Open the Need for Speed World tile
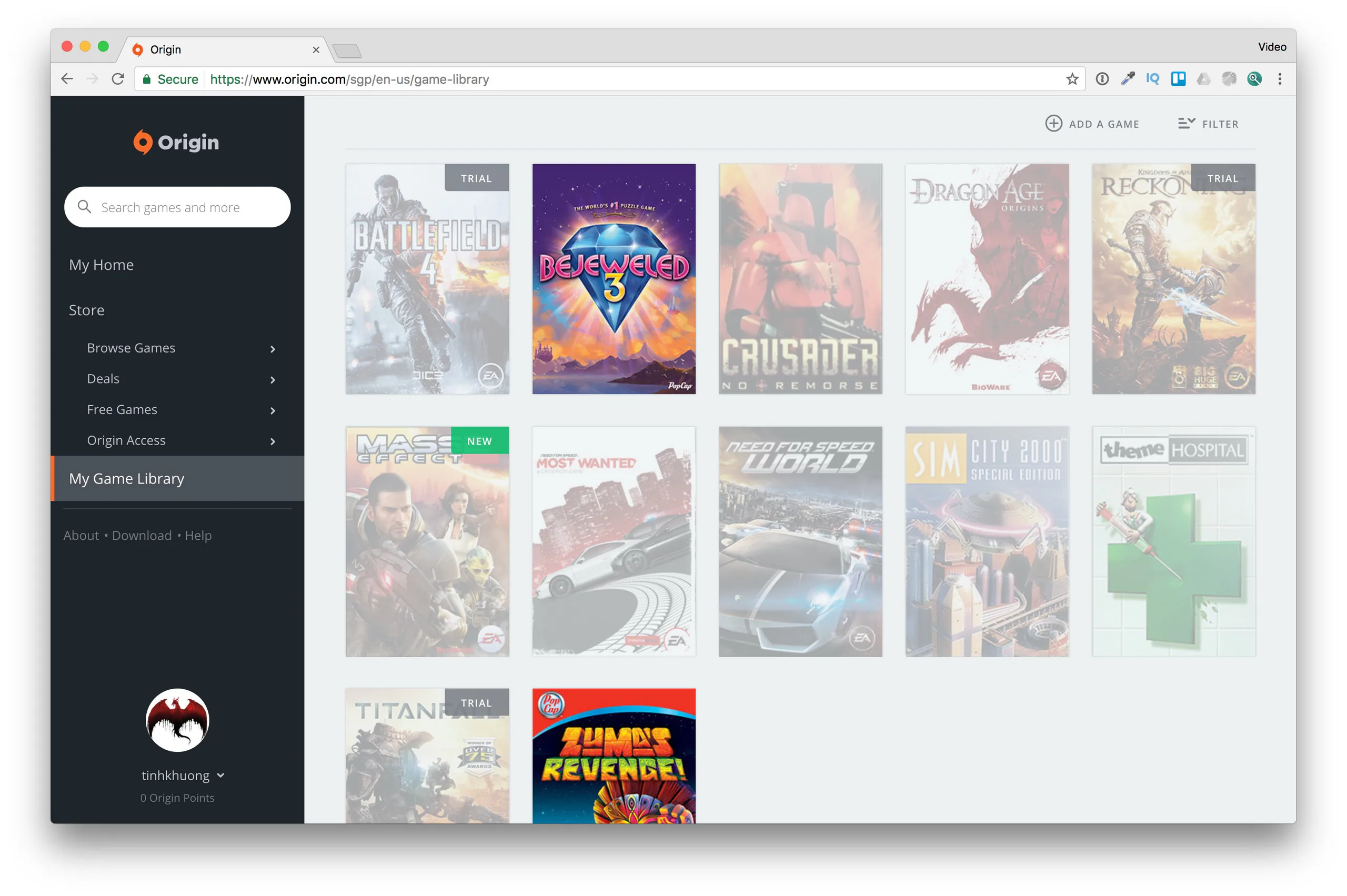This screenshot has height=896, width=1347. tap(800, 541)
